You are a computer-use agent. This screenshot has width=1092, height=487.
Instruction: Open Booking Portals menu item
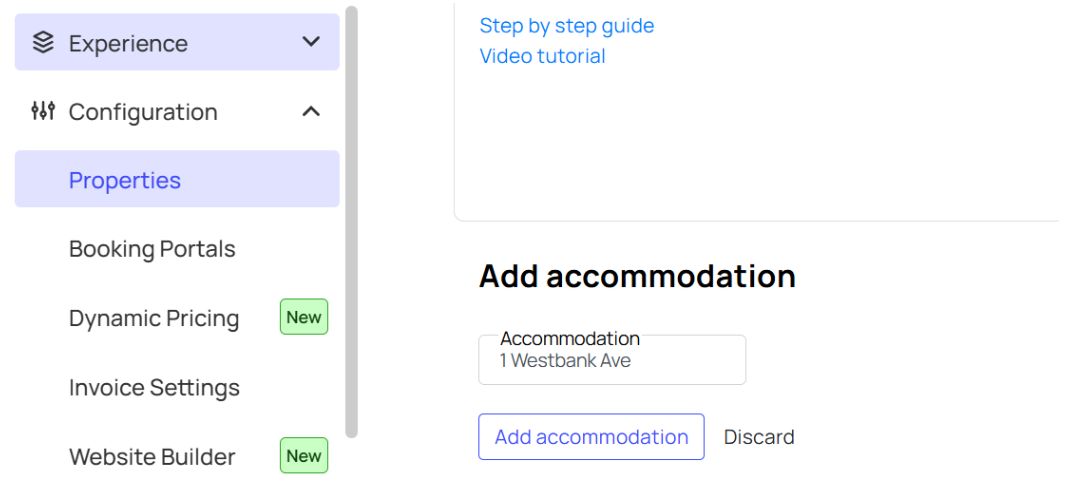[x=152, y=249]
